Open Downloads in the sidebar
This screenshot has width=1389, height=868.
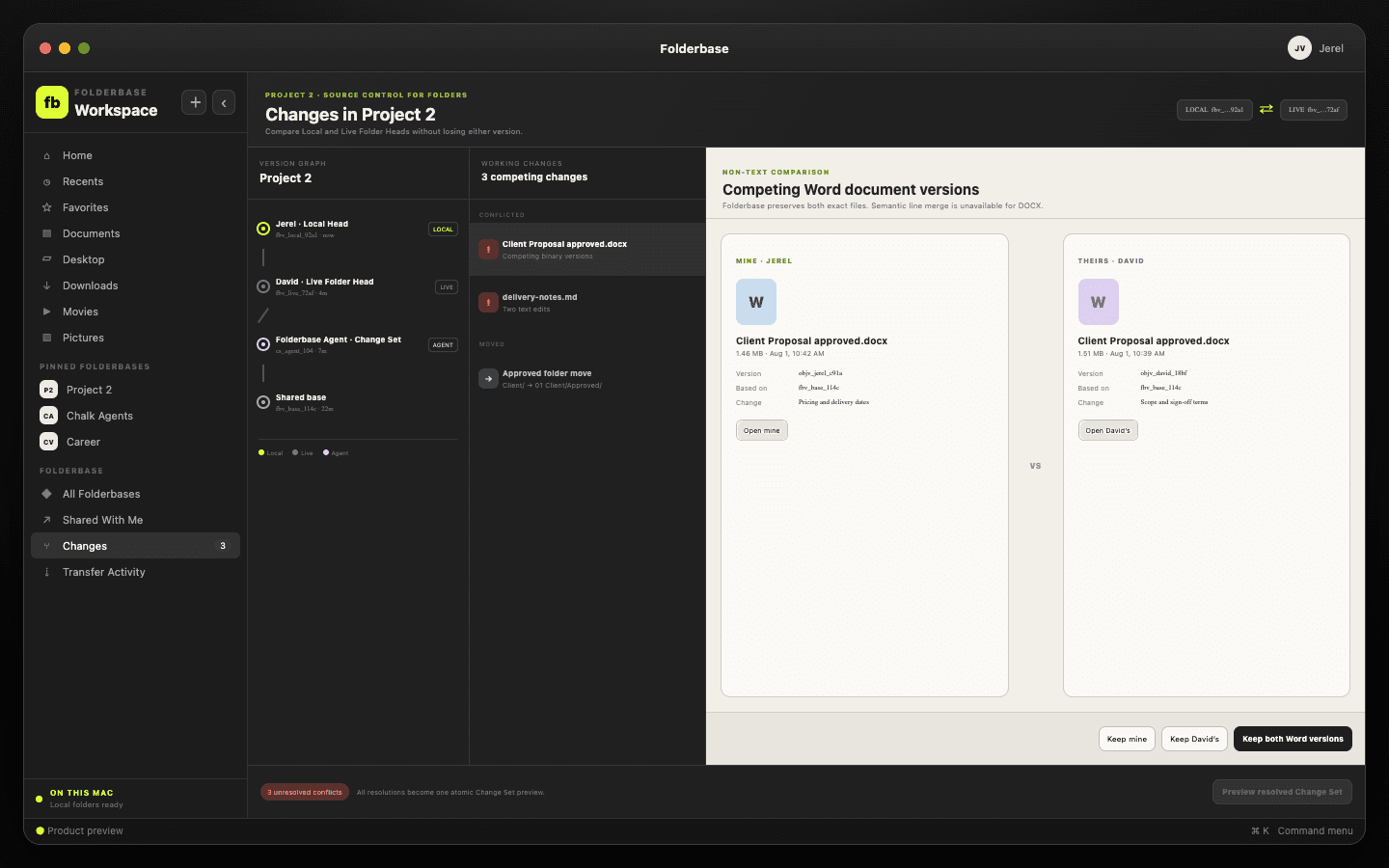(x=135, y=285)
